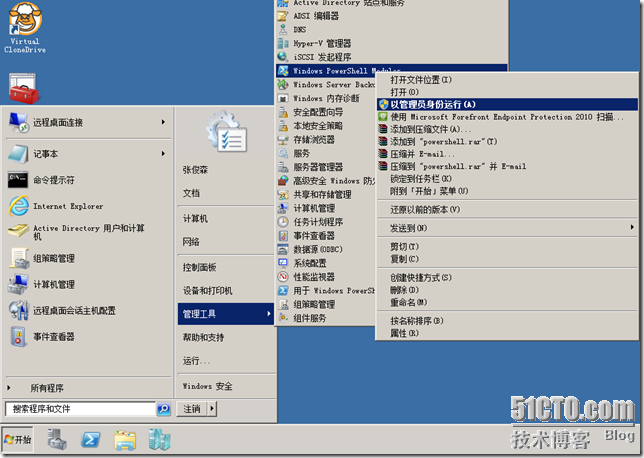Click the Hyper-V 管理器 icon
Viewport: 644px width, 458px height.
click(283, 43)
